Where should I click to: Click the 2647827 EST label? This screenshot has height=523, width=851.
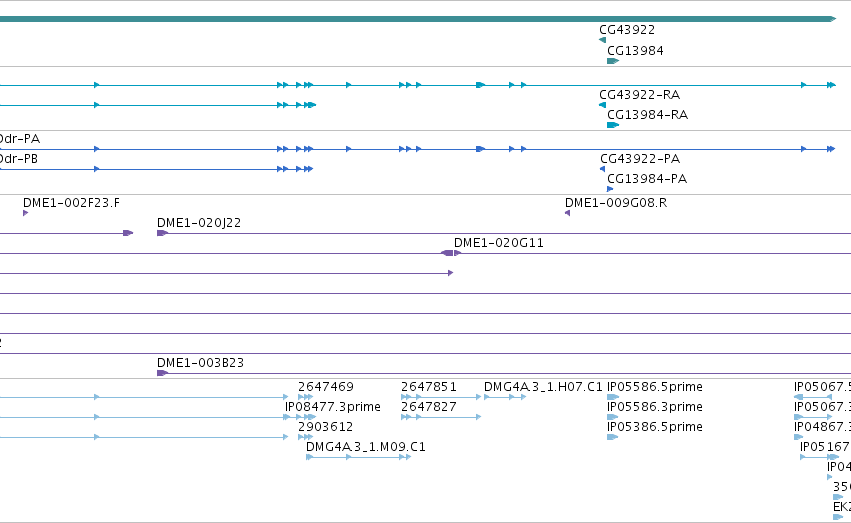click(429, 407)
